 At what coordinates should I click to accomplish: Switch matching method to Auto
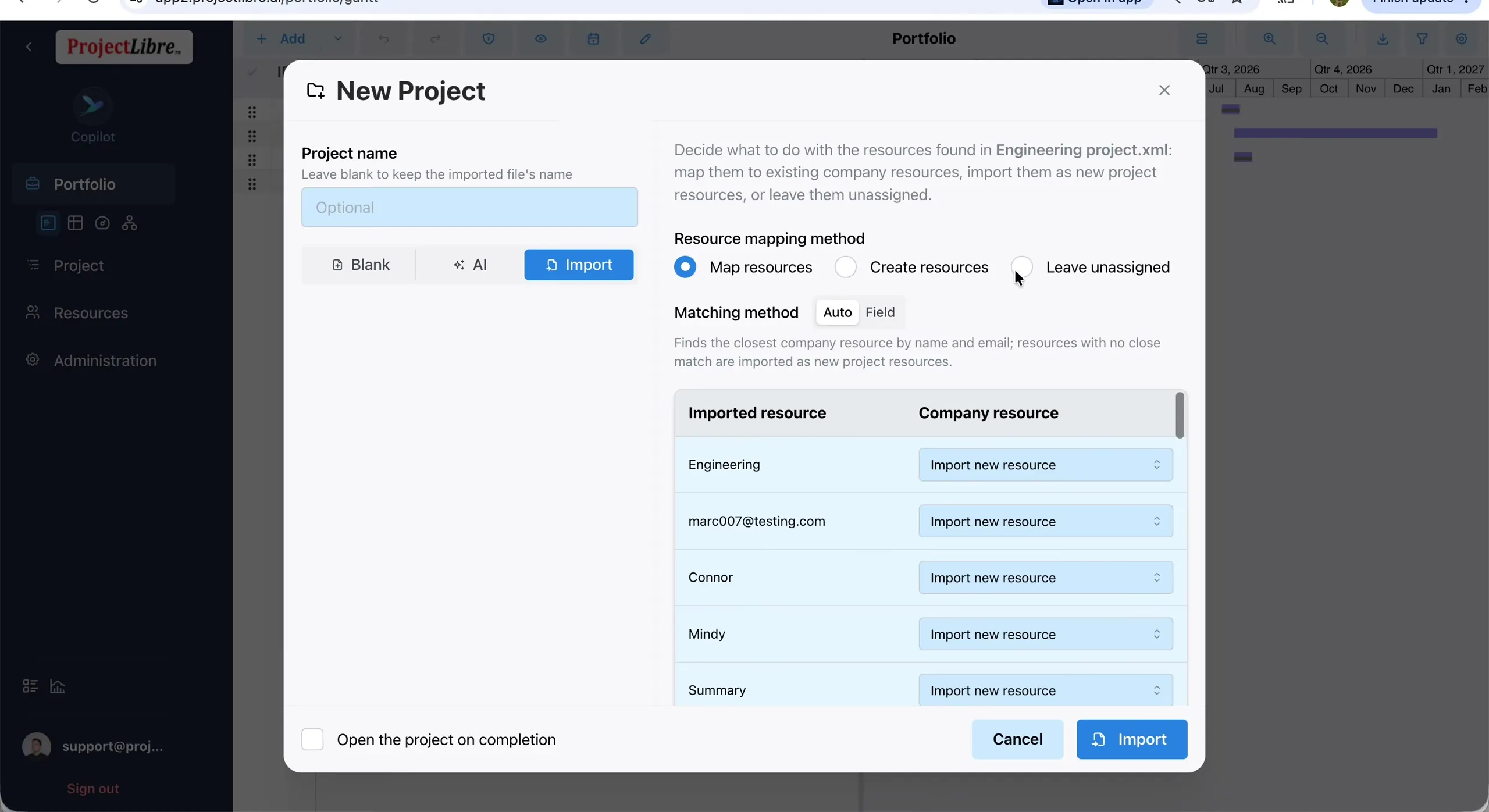(x=837, y=312)
